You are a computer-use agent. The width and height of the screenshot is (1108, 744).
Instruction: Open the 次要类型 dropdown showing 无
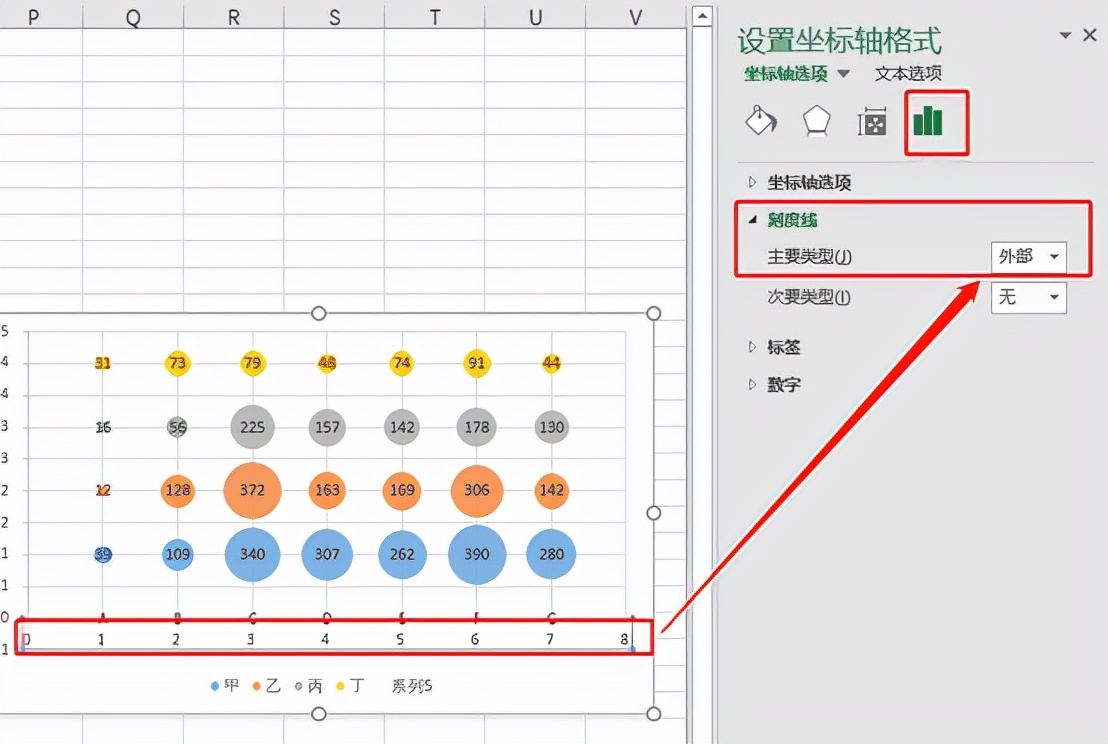[x=1029, y=297]
